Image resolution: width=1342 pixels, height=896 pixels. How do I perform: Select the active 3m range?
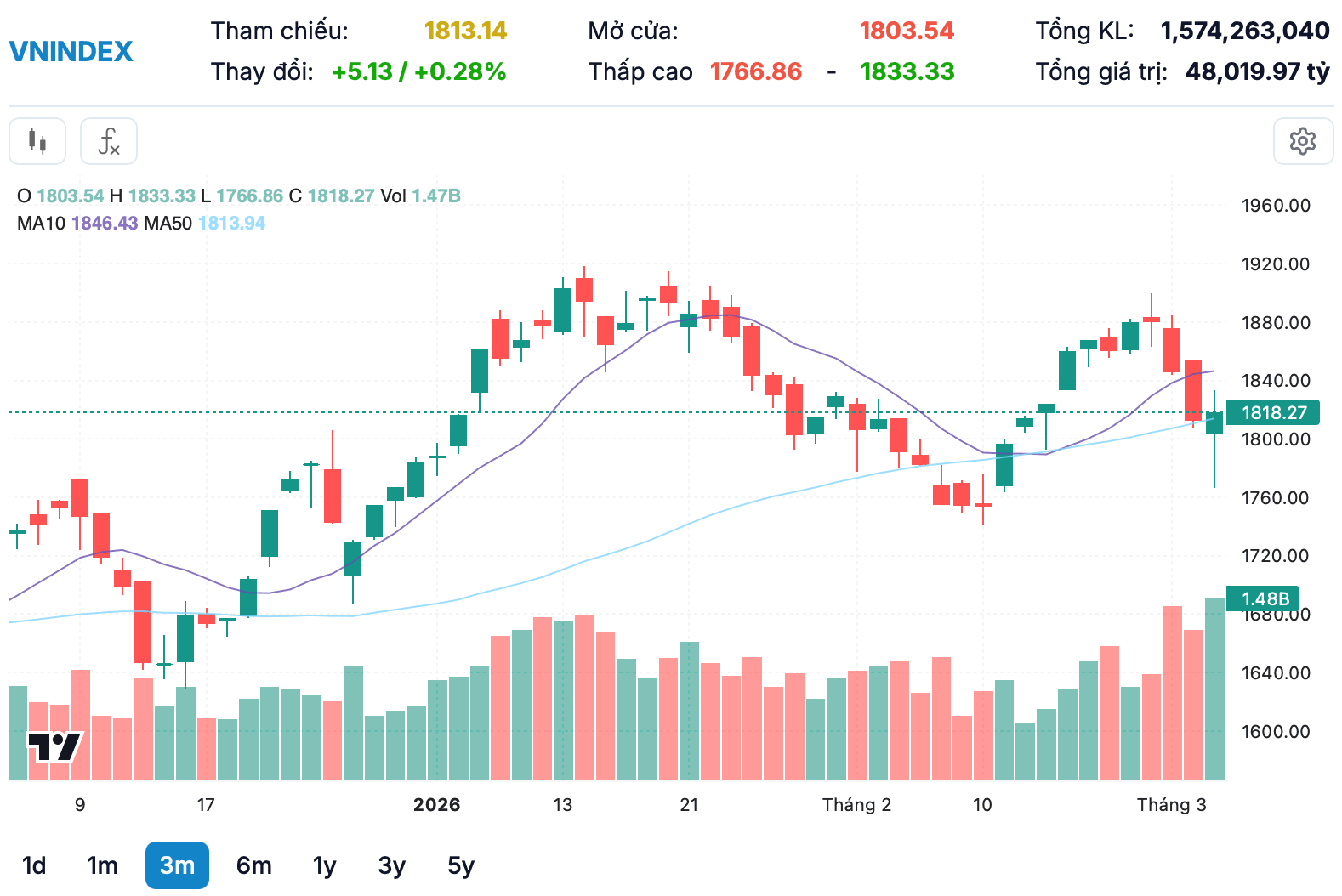(x=177, y=865)
